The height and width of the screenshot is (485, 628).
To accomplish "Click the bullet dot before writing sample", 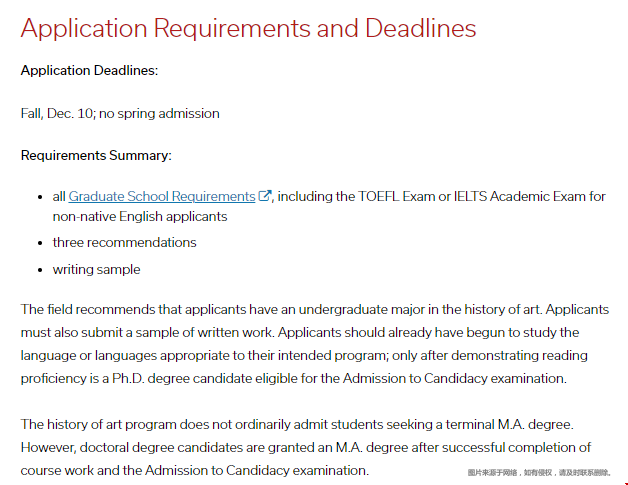I will click(42, 270).
